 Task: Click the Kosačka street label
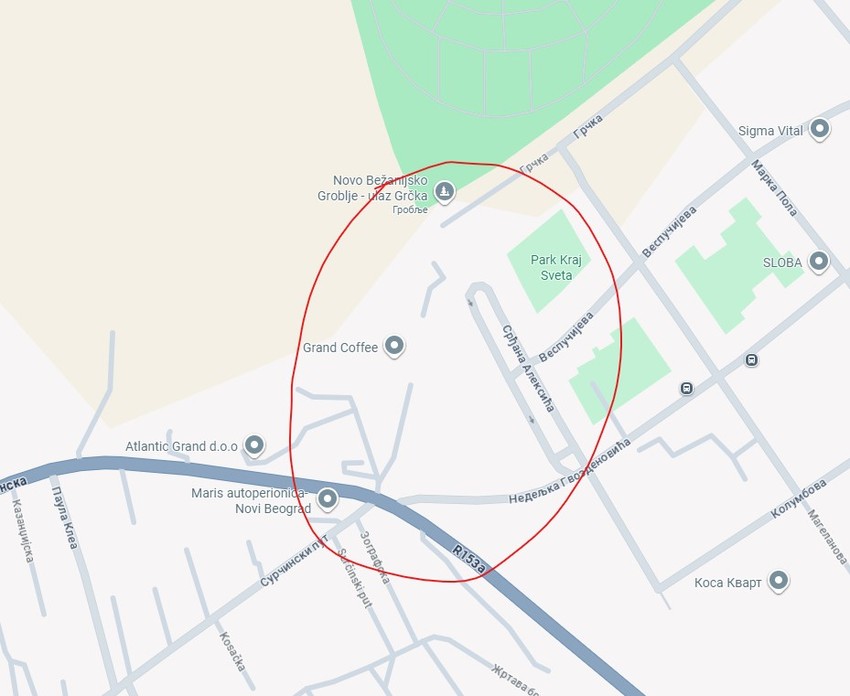233,652
